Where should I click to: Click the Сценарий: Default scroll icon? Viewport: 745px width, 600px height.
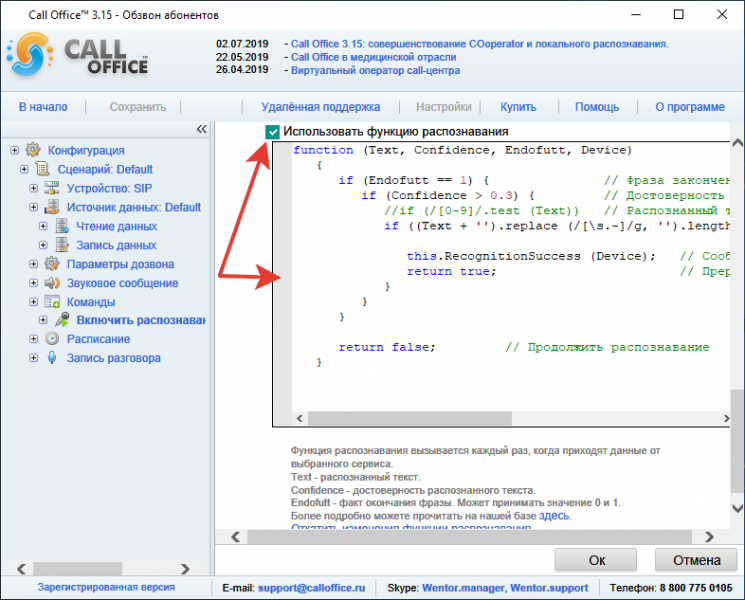tap(43, 169)
